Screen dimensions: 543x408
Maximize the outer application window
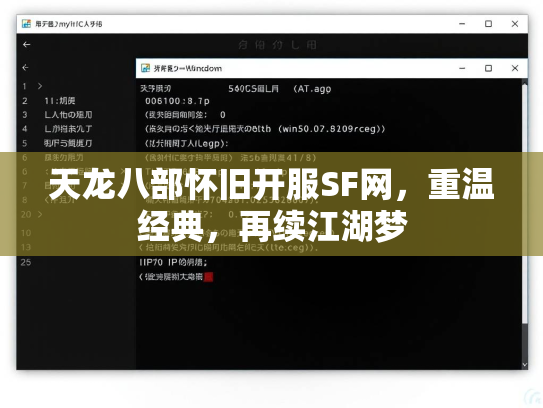(488, 24)
